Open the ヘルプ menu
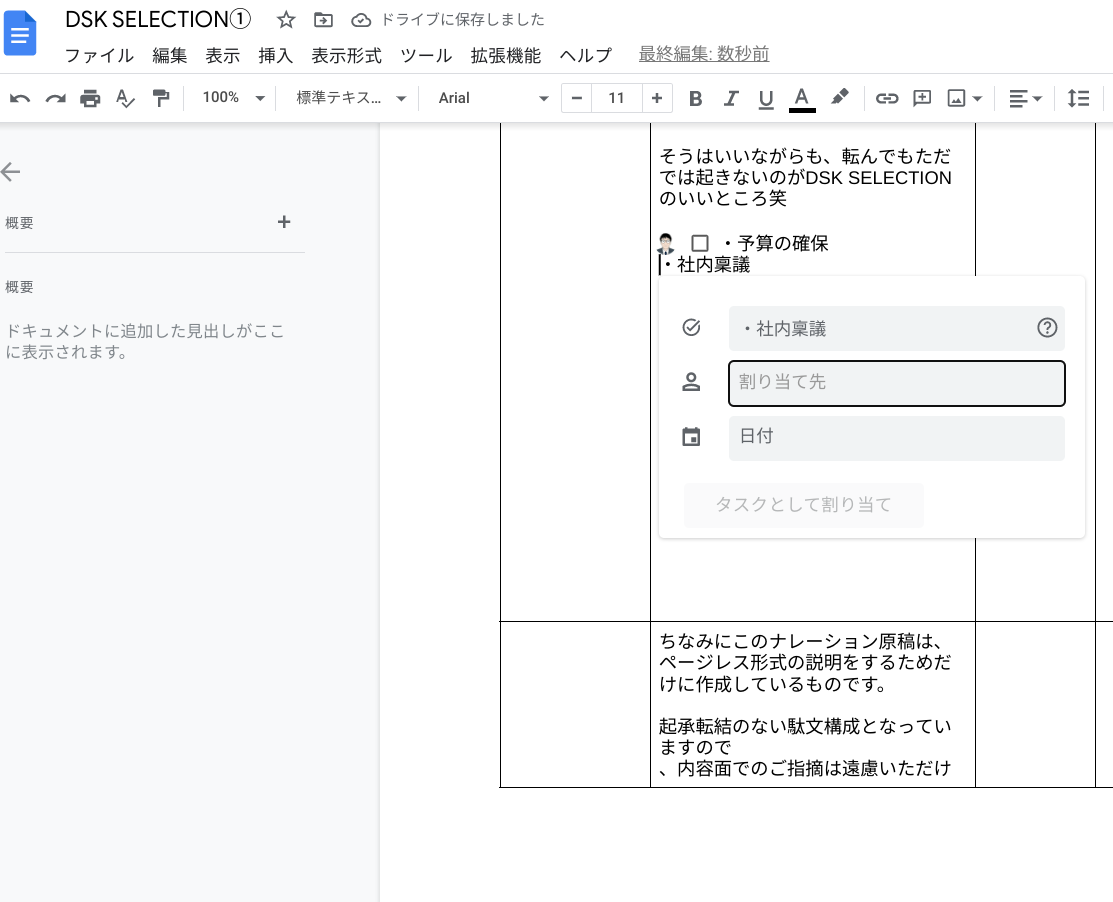This screenshot has width=1113, height=902. point(585,55)
